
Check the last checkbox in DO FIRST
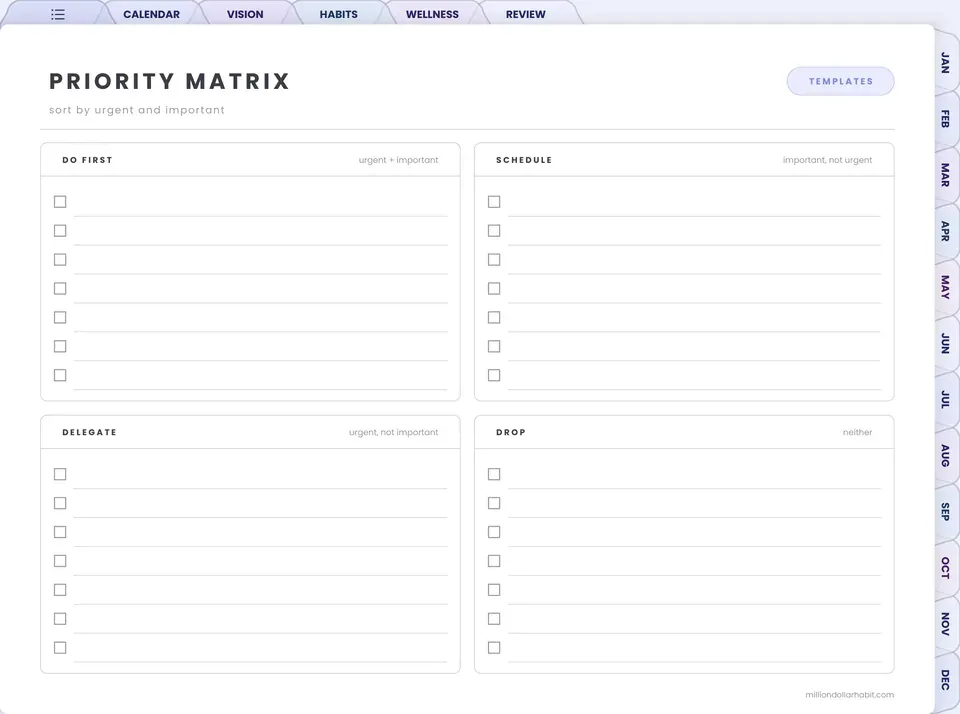coord(60,375)
